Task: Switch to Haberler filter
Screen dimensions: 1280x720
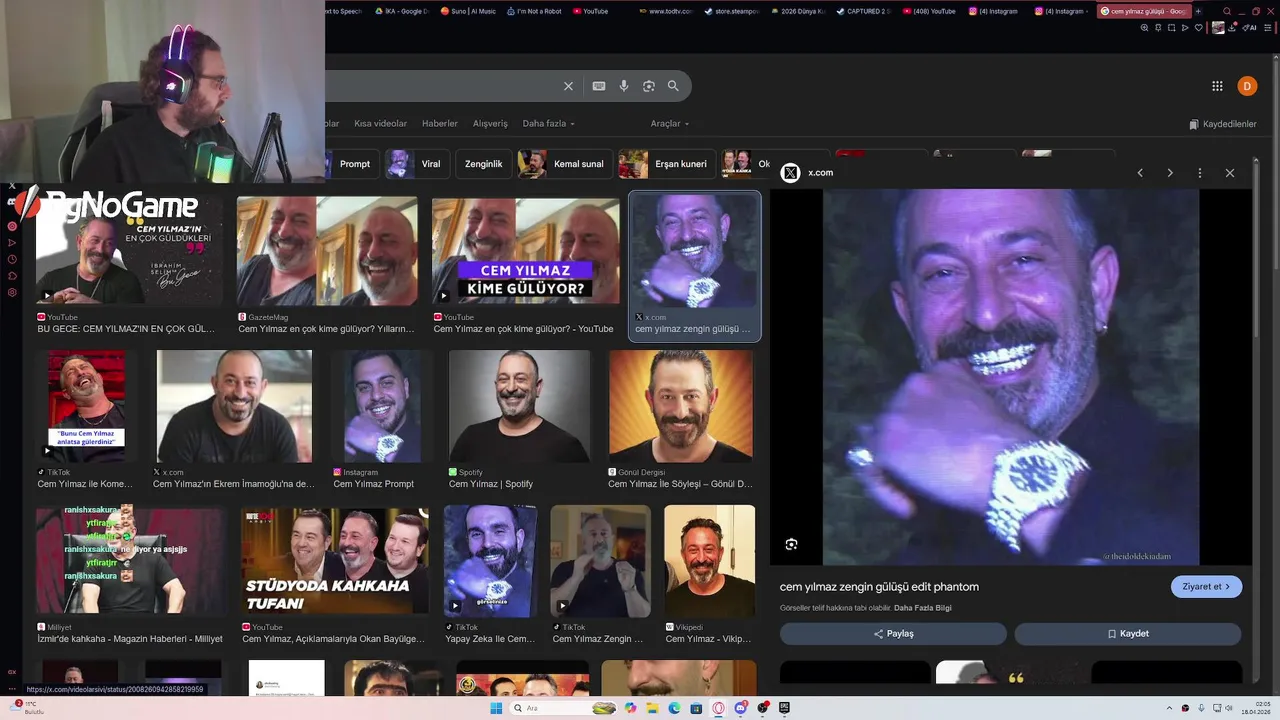Action: pos(440,124)
